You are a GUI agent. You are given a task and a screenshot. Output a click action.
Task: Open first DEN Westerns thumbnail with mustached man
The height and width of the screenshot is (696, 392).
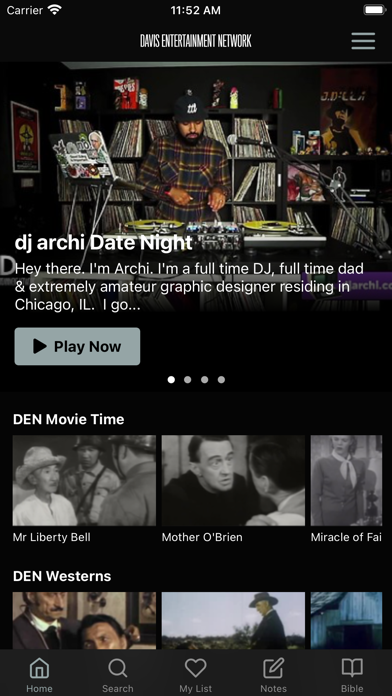(84, 621)
